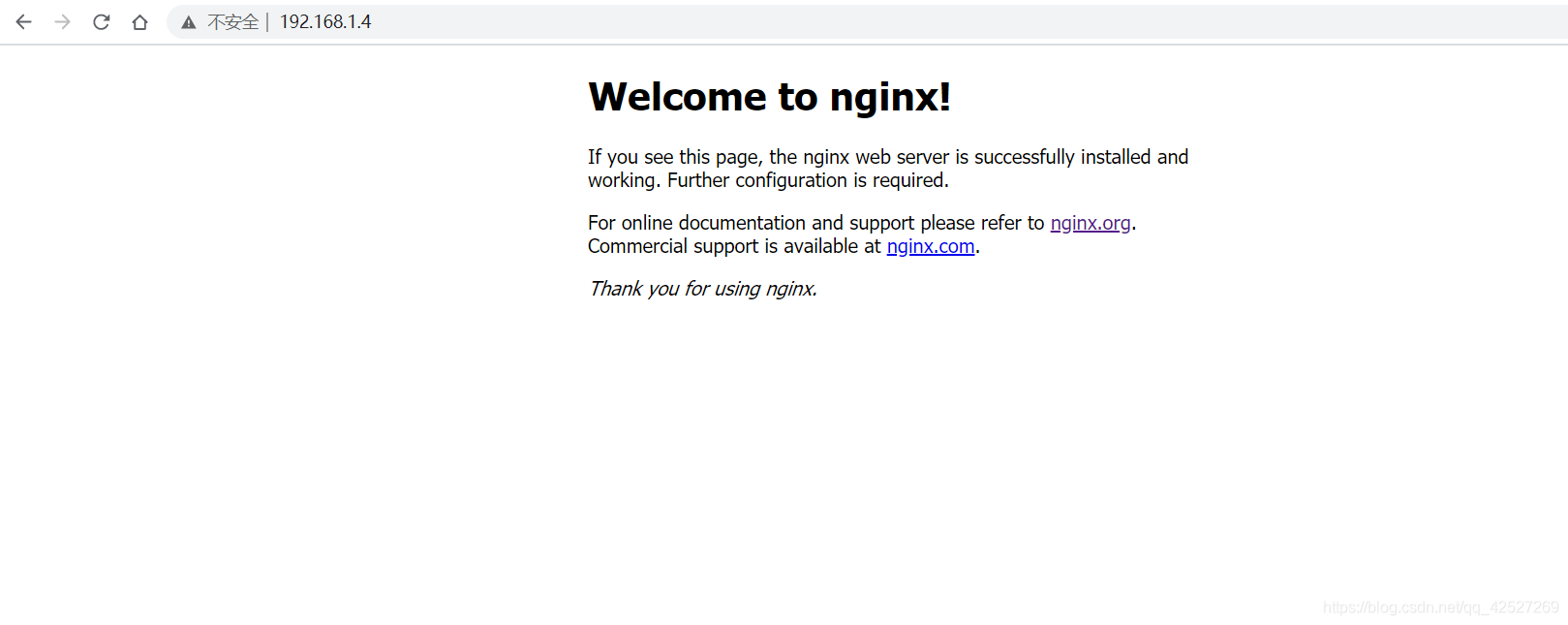Click the paragraph starting 'If you see this page'

(888, 169)
